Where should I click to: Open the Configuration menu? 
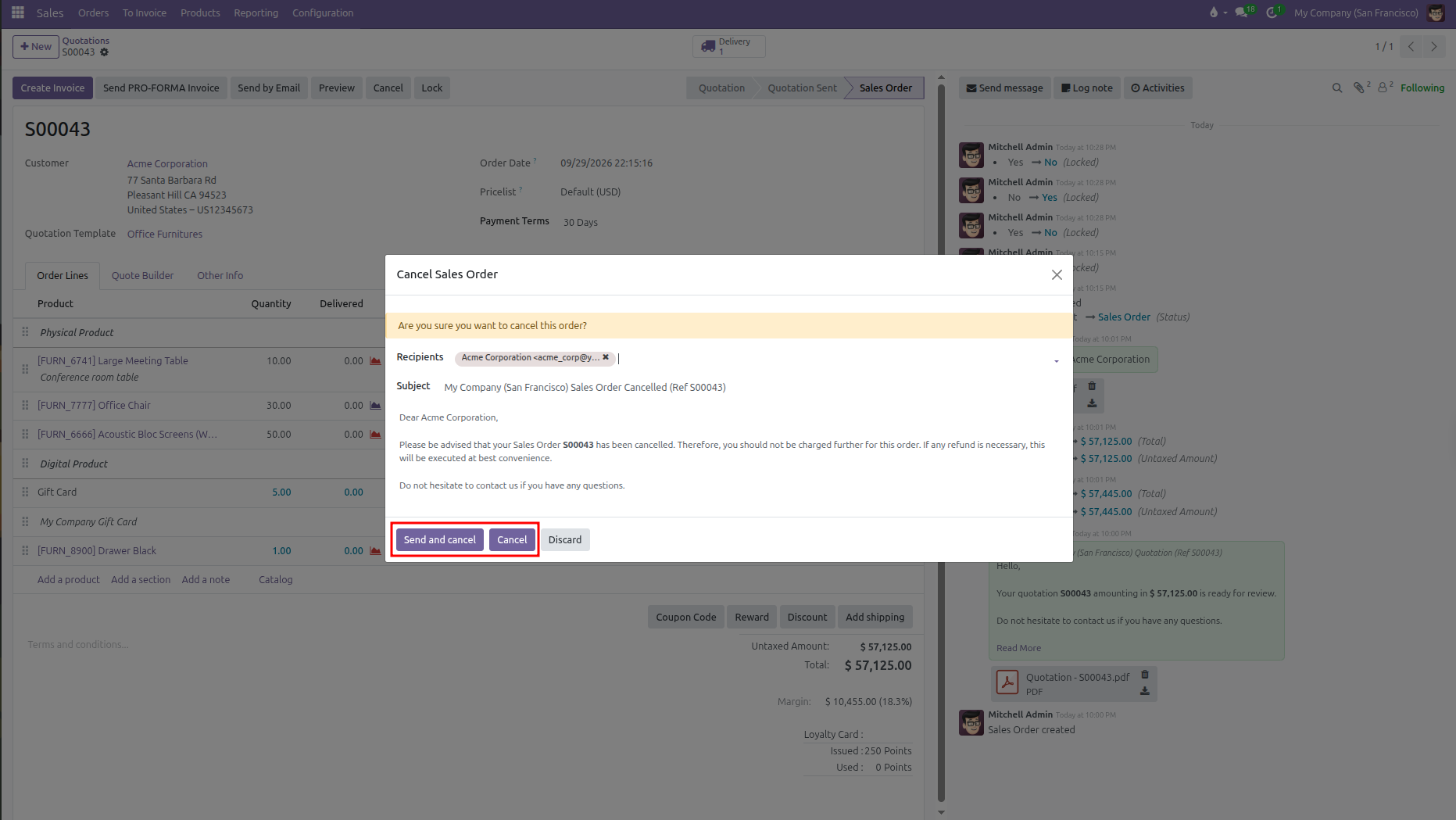pyautogui.click(x=323, y=13)
